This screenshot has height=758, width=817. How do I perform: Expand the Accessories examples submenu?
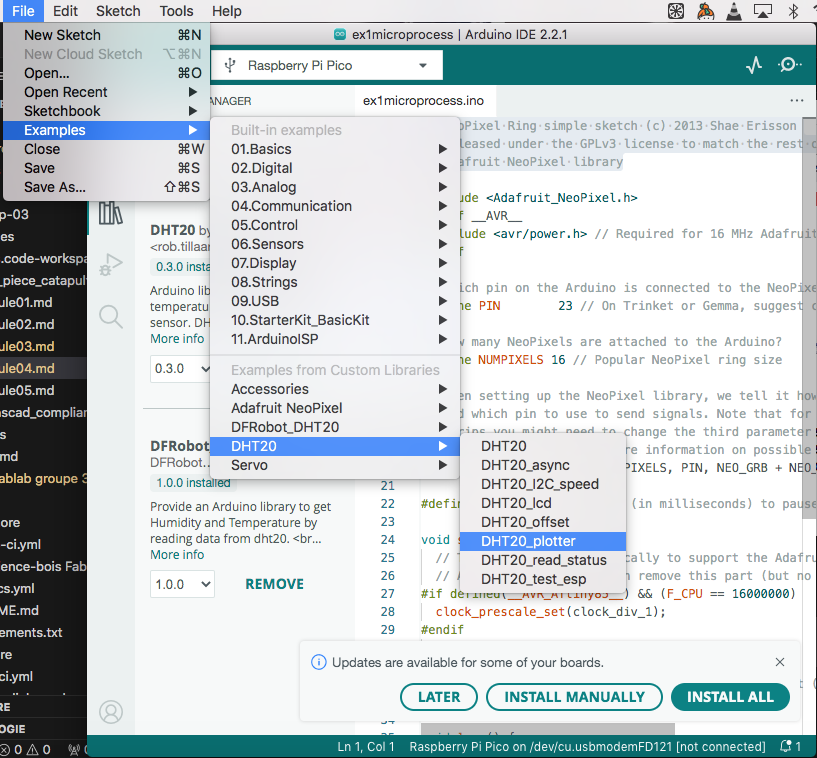pos(335,389)
